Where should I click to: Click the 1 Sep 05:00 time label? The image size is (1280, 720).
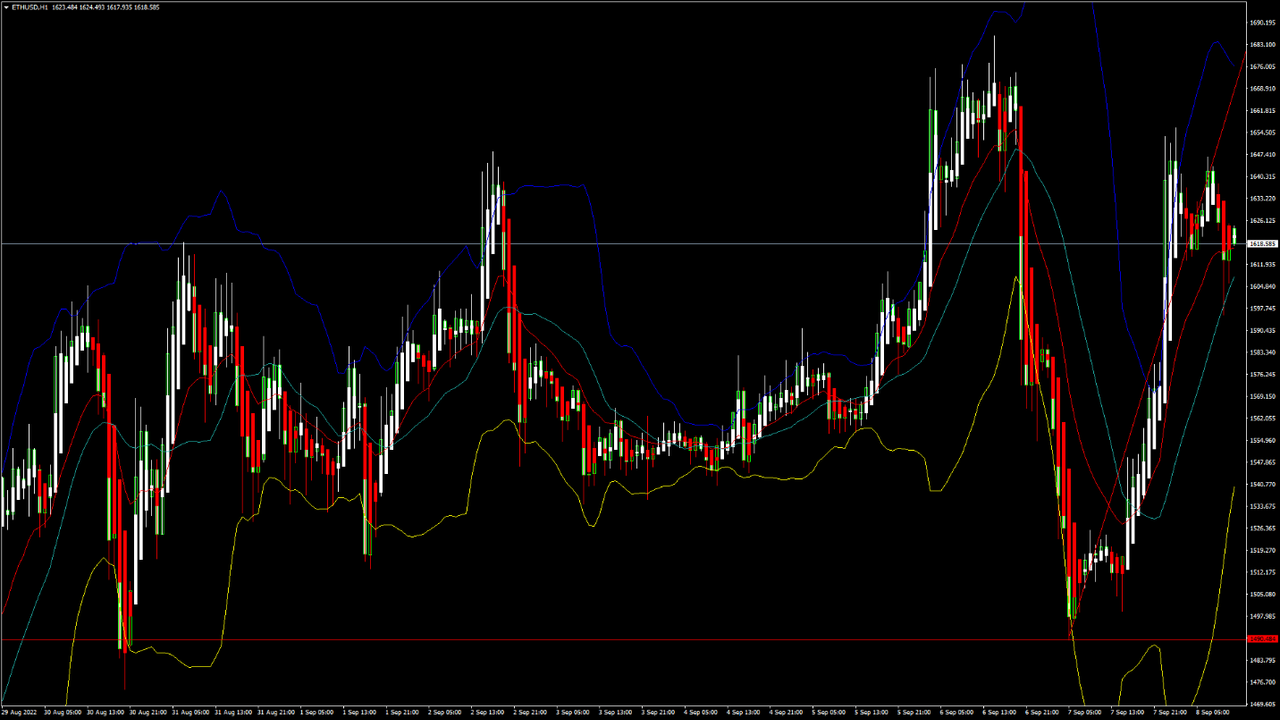[x=318, y=713]
